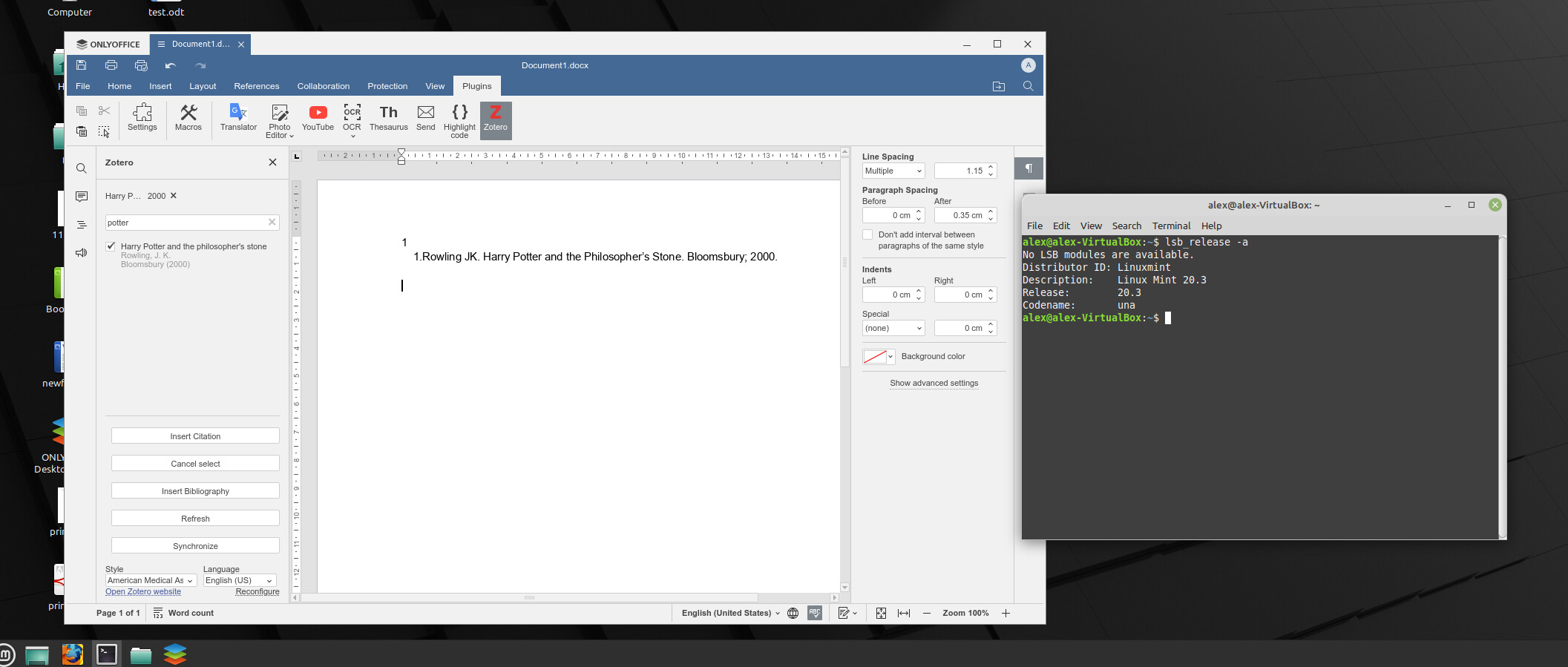Click the Send plugin icon
Screen dimensions: 1568x667
[426, 118]
